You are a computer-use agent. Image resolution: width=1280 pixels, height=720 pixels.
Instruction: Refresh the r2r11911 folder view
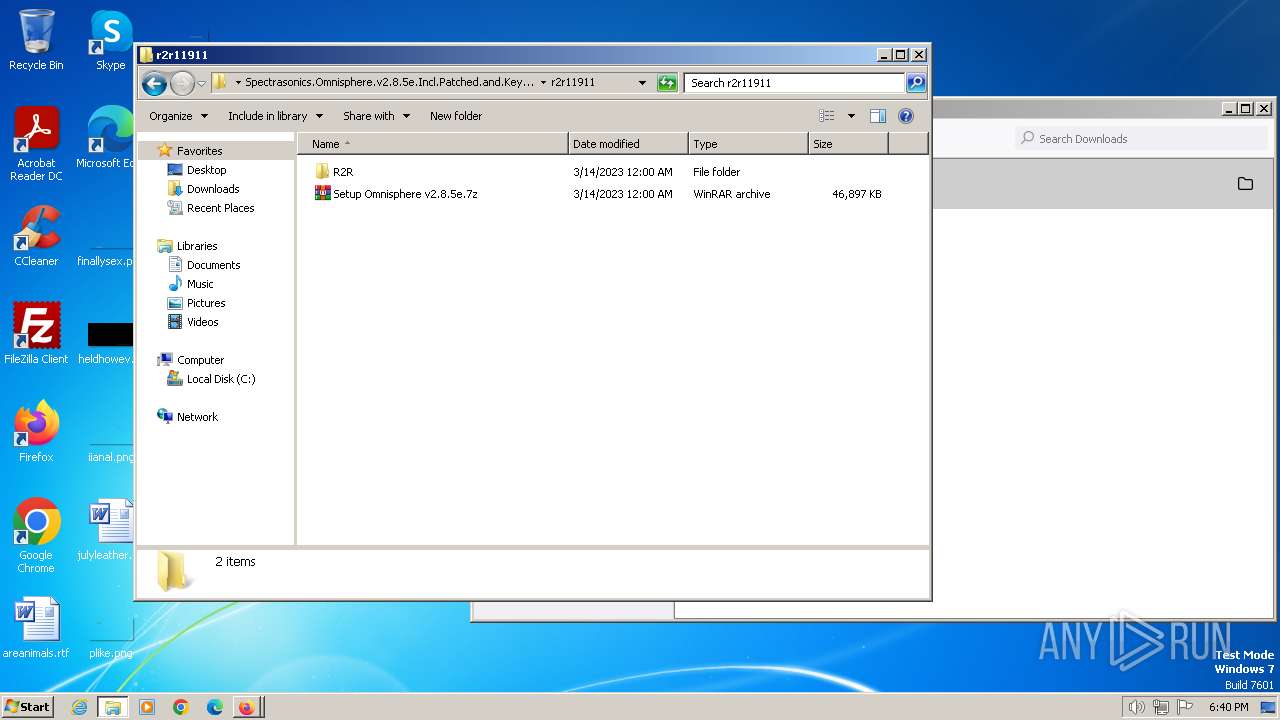(667, 83)
